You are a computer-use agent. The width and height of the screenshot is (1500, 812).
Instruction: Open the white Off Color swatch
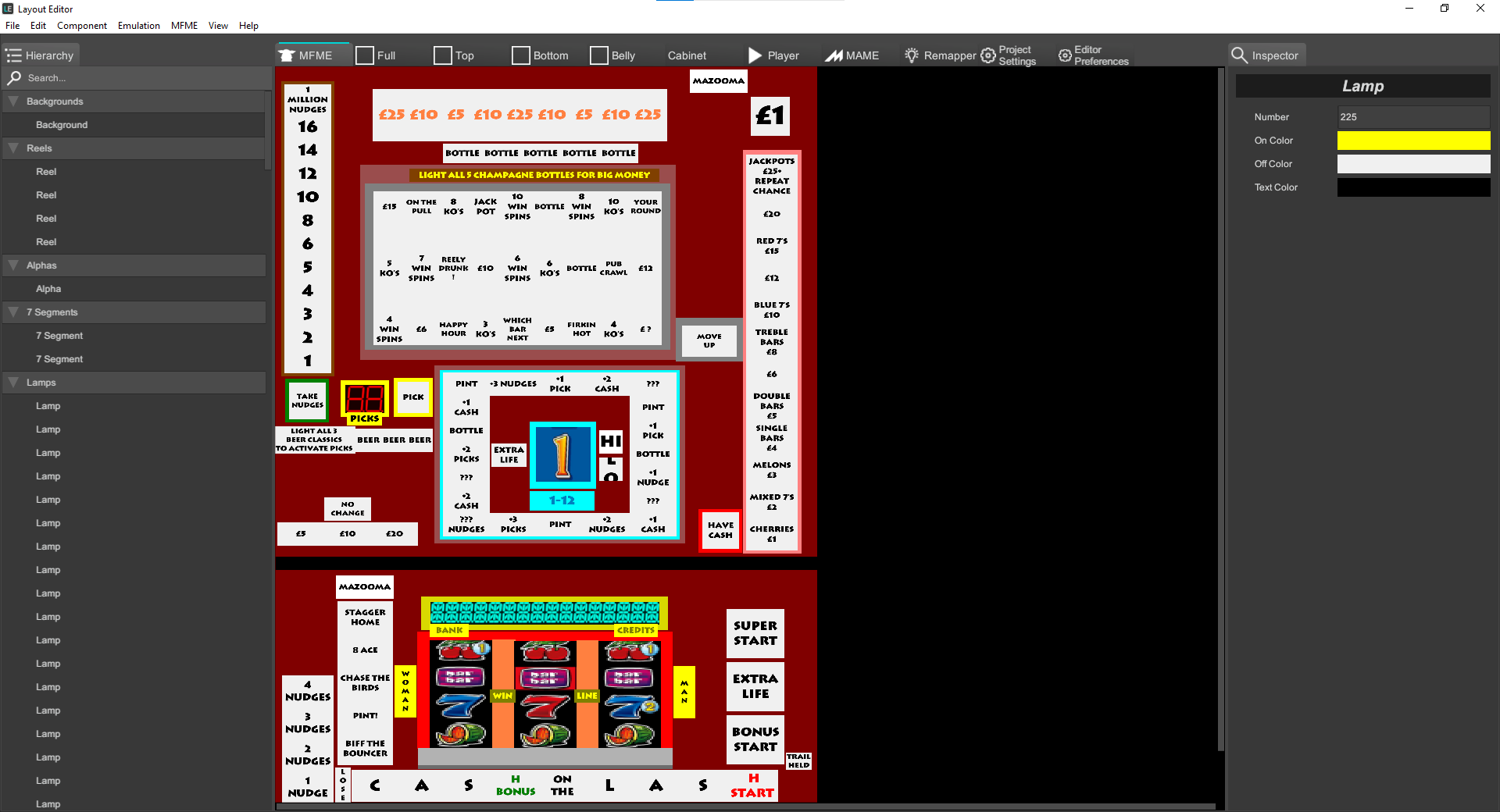1413,164
